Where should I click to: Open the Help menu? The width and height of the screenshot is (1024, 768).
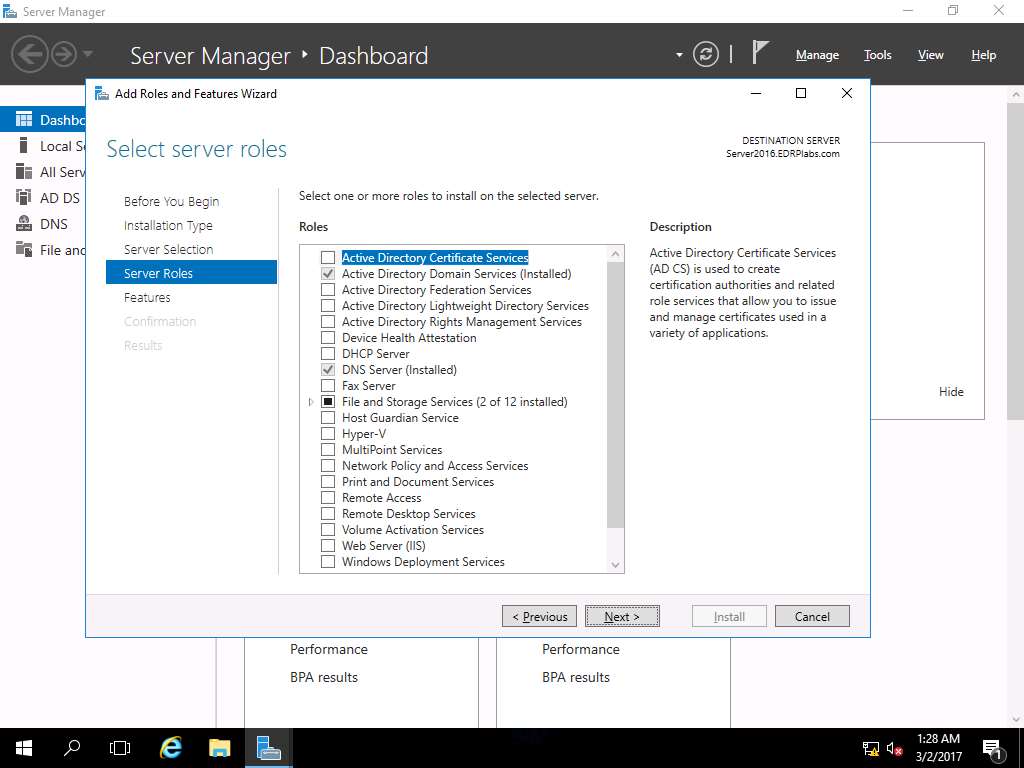[x=983, y=55]
